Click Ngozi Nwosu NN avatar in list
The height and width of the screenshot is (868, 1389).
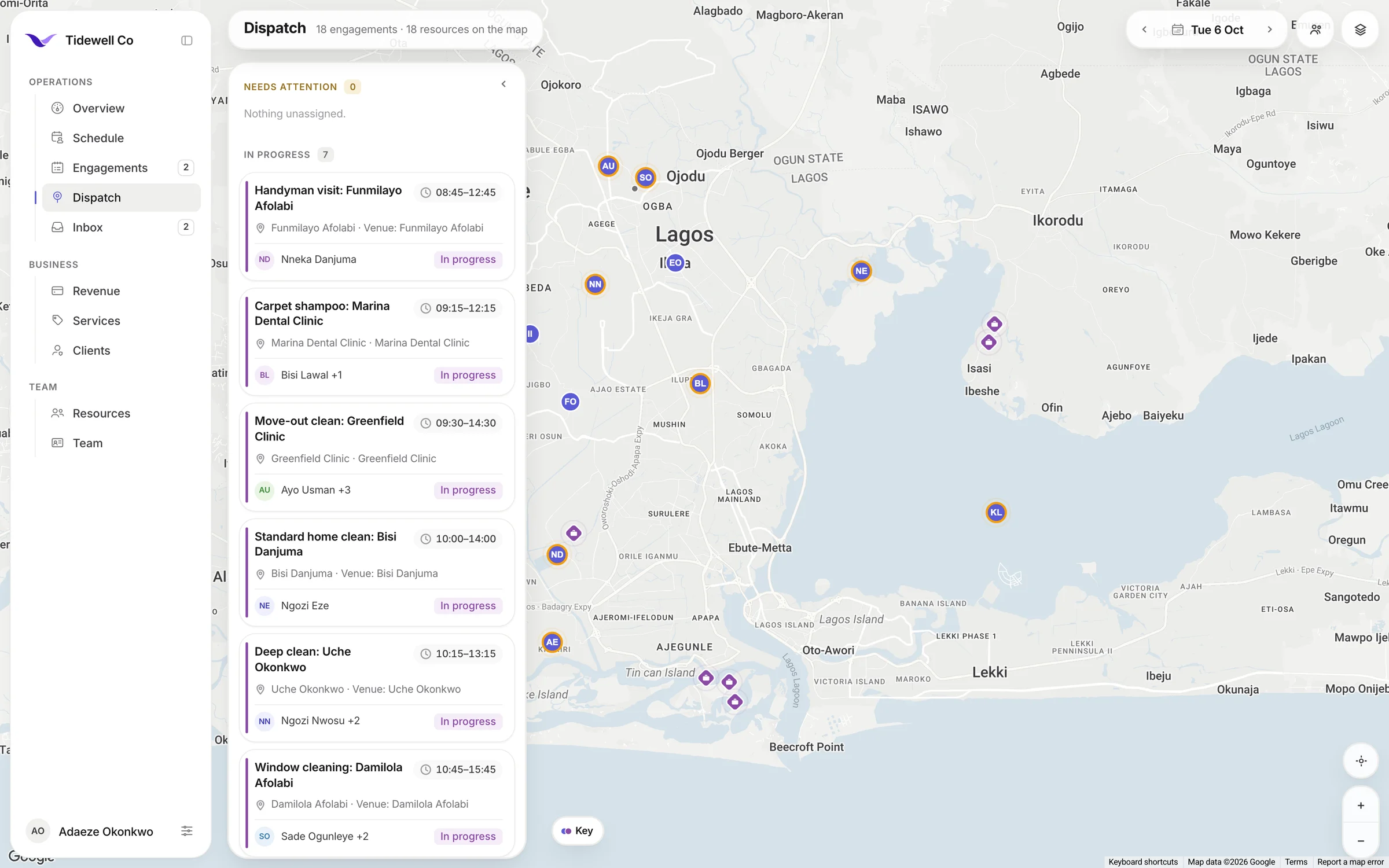264,721
